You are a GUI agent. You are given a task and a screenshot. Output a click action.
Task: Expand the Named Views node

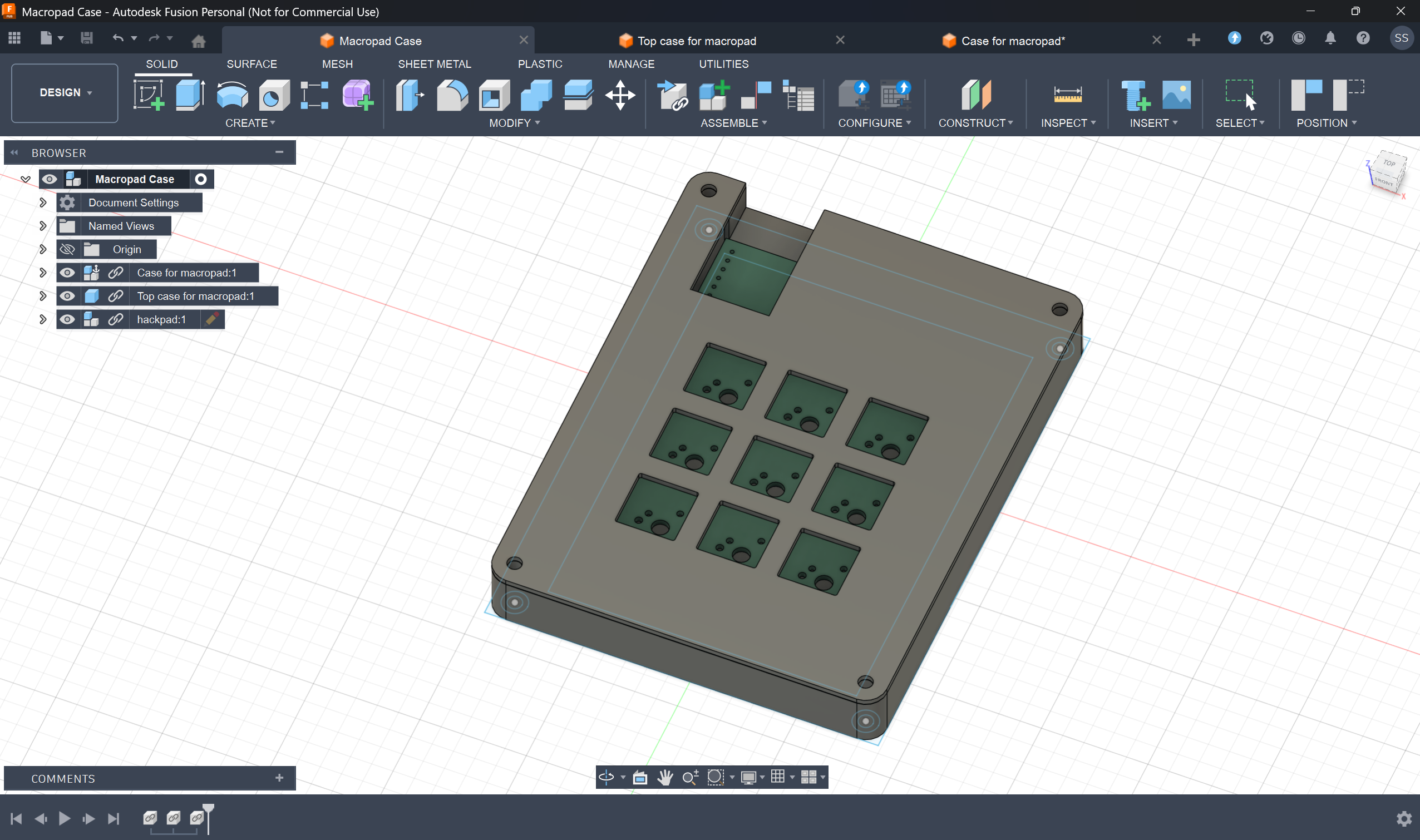click(42, 226)
